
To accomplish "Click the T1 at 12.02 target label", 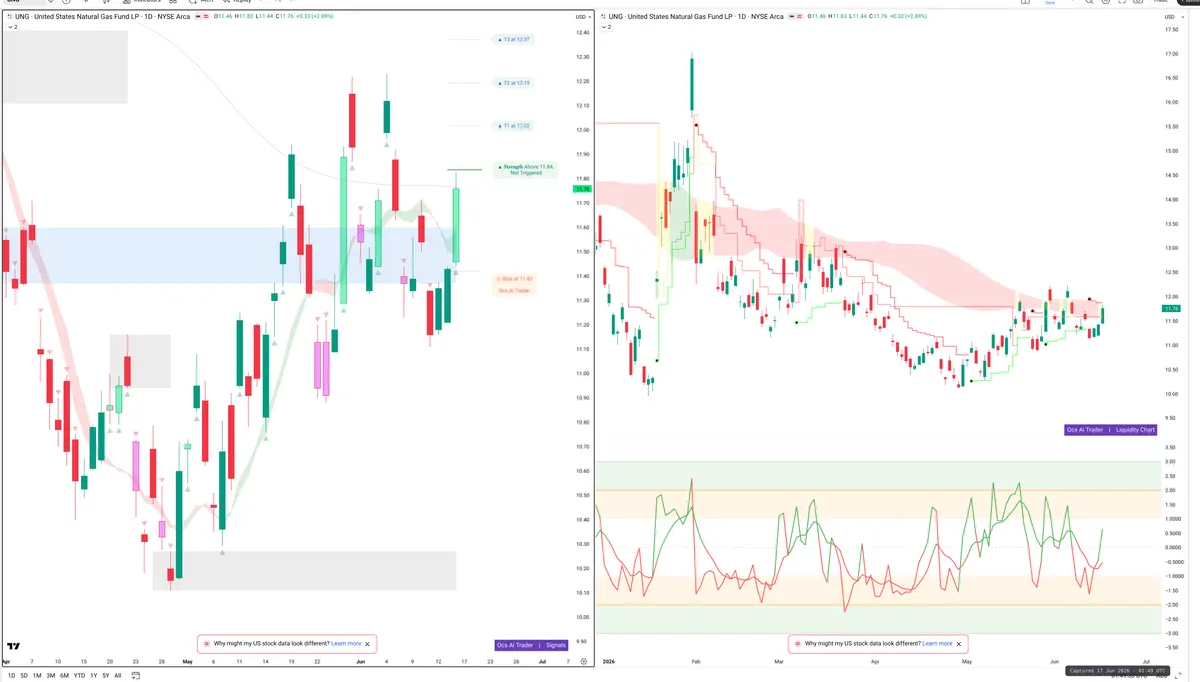I will pos(514,126).
